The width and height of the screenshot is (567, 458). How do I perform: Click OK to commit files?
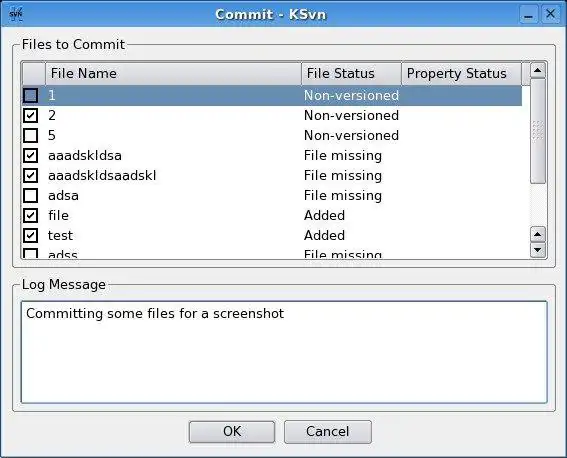point(232,432)
